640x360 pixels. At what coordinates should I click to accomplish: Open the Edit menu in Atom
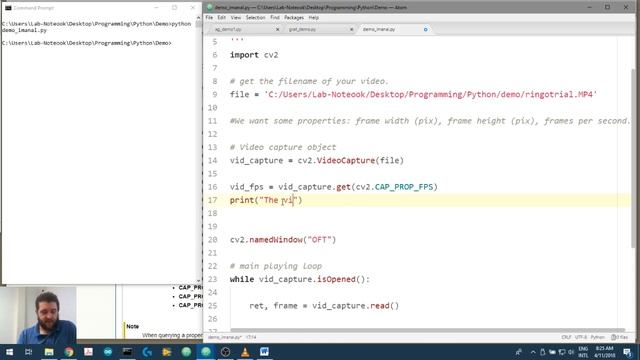[221, 18]
